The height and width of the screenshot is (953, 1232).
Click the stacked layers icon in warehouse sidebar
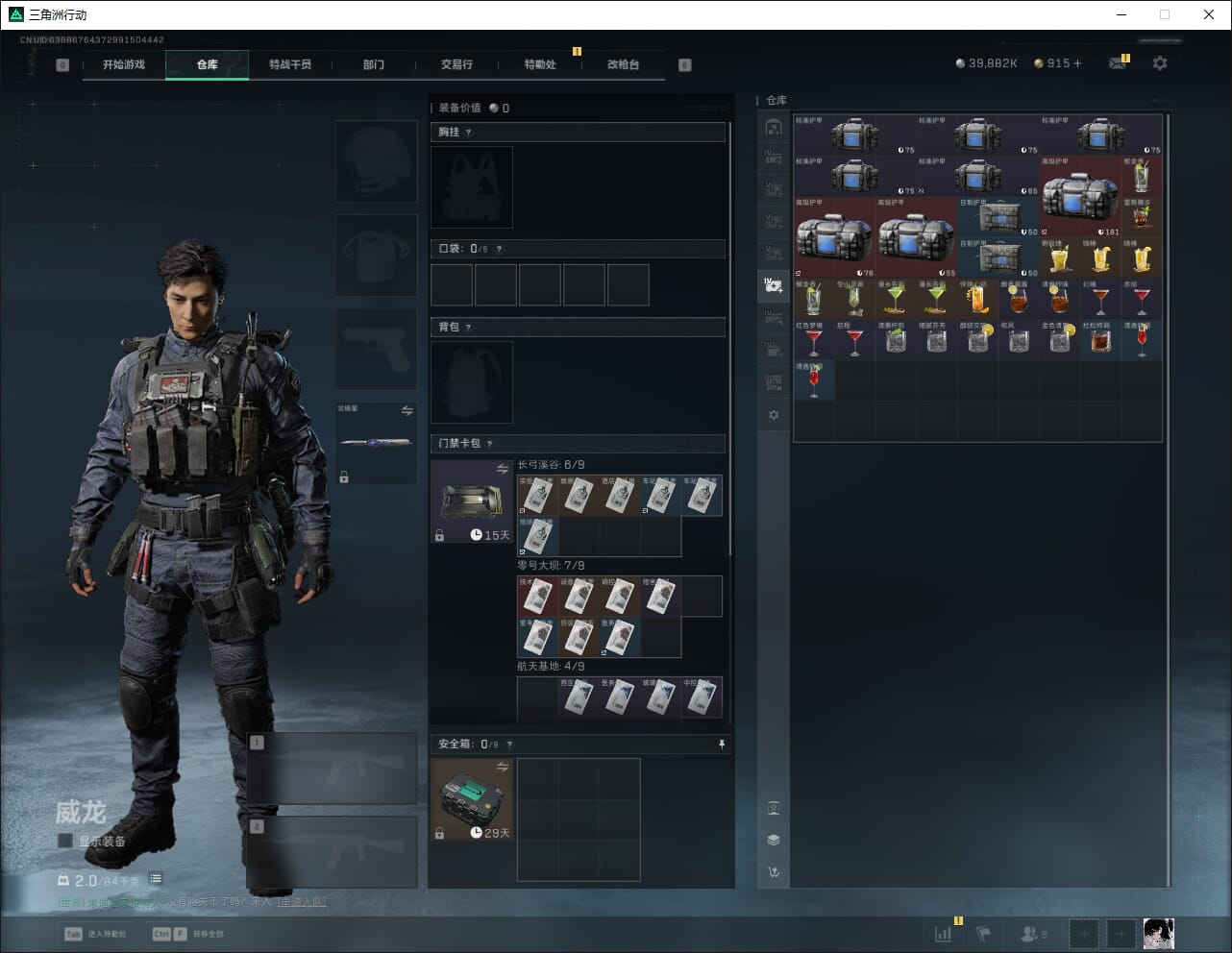(774, 840)
